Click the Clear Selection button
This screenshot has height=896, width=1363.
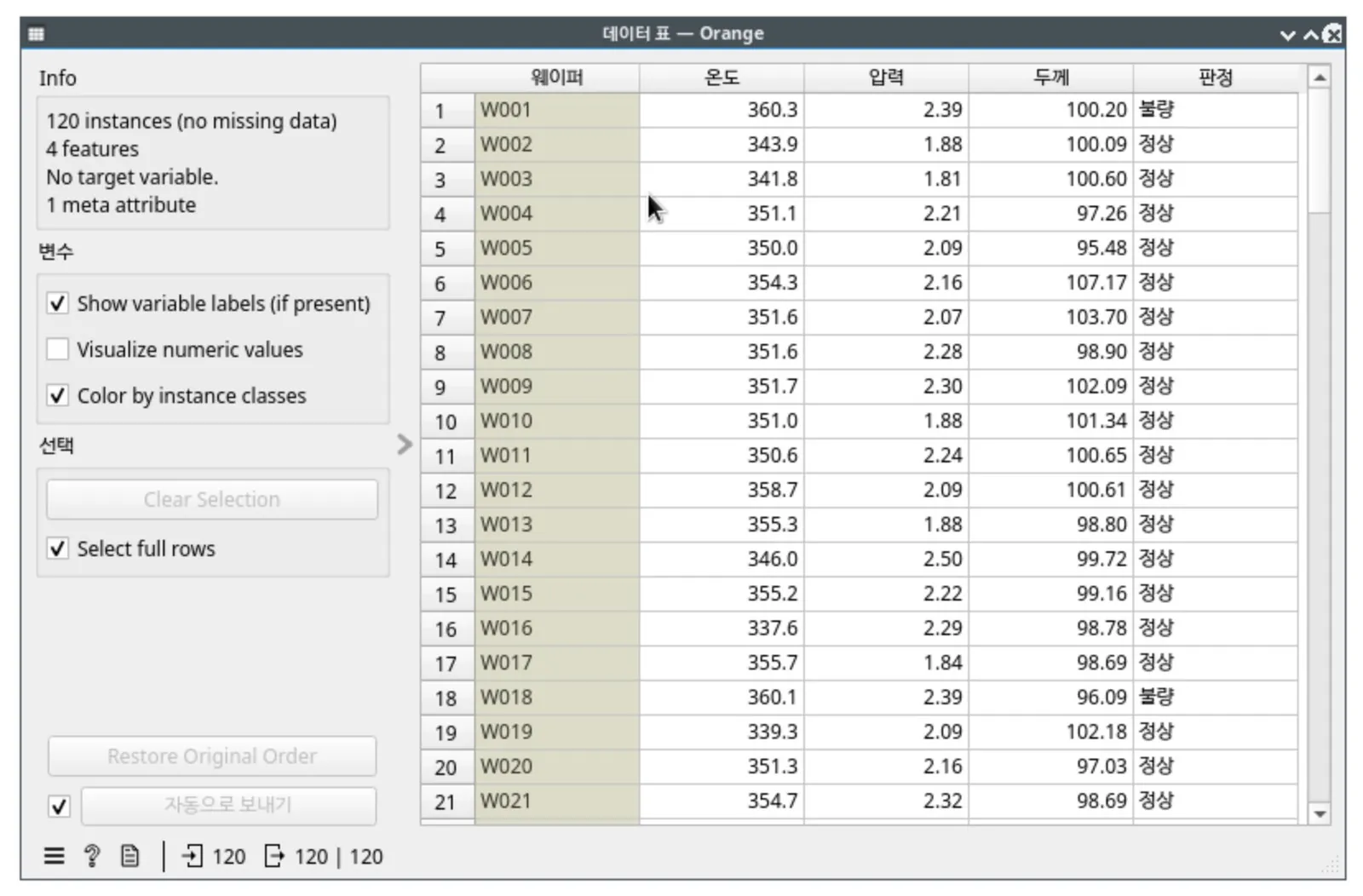(212, 499)
